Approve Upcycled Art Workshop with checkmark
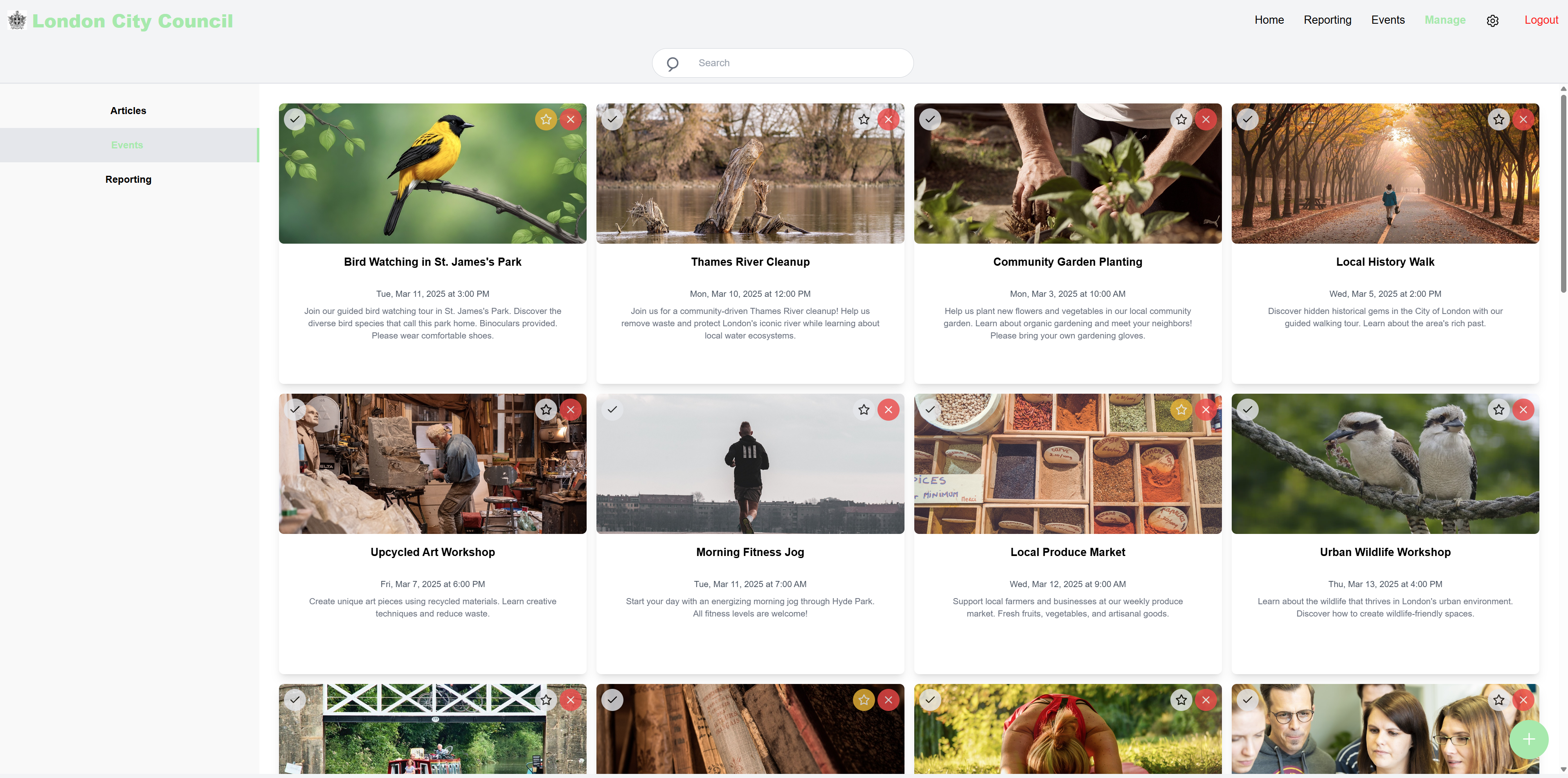This screenshot has width=1568, height=778. pos(295,409)
